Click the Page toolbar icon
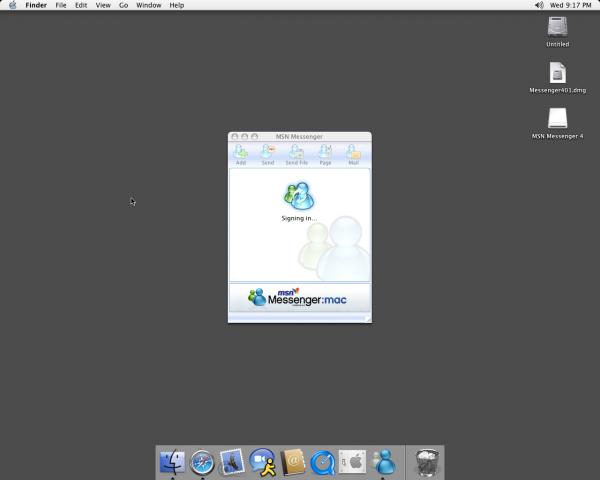Image resolution: width=600 pixels, height=480 pixels. (325, 155)
